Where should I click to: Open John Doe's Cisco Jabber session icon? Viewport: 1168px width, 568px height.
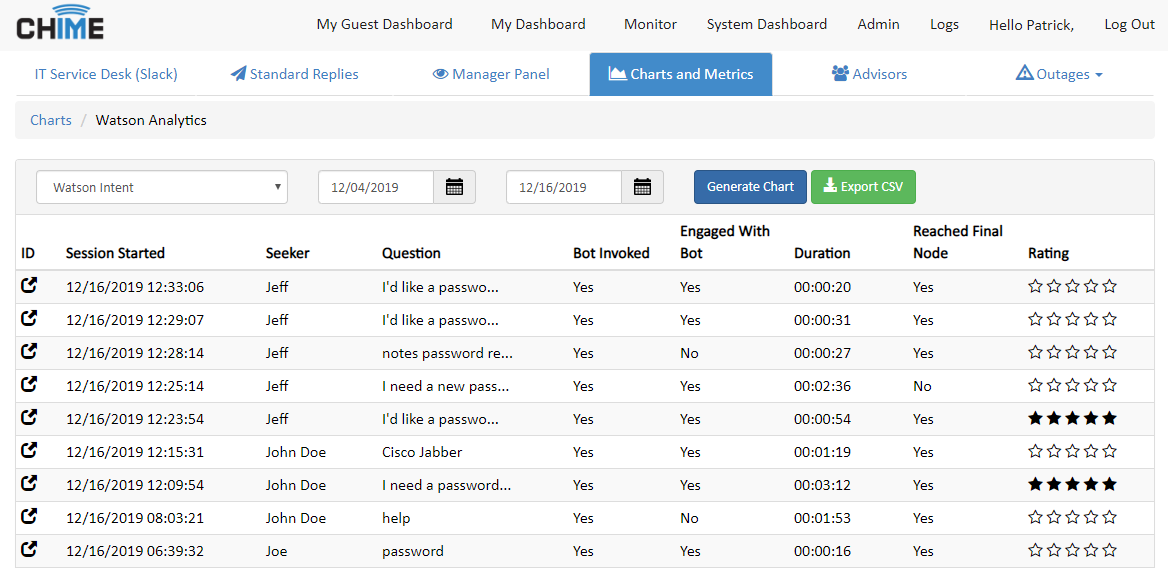29,451
